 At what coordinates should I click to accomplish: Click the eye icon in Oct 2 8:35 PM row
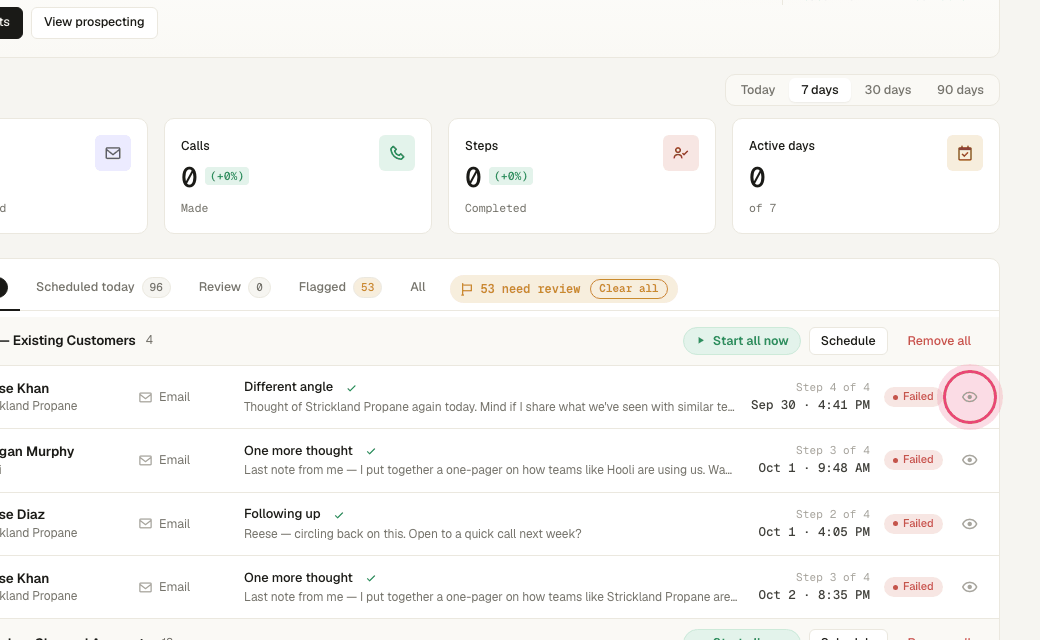pyautogui.click(x=969, y=587)
